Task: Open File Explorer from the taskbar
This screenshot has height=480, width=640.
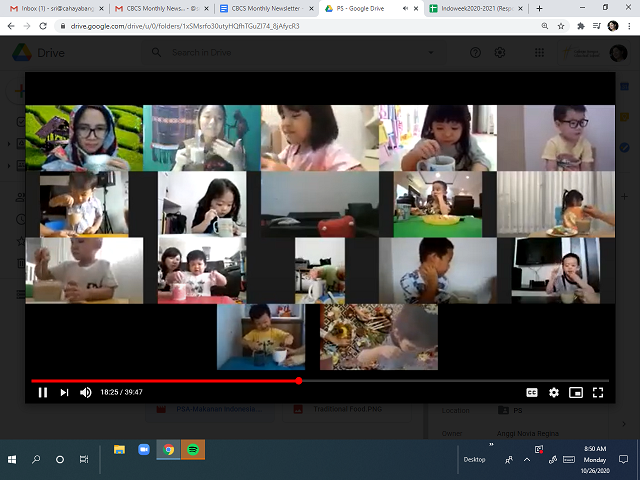Action: [119, 450]
